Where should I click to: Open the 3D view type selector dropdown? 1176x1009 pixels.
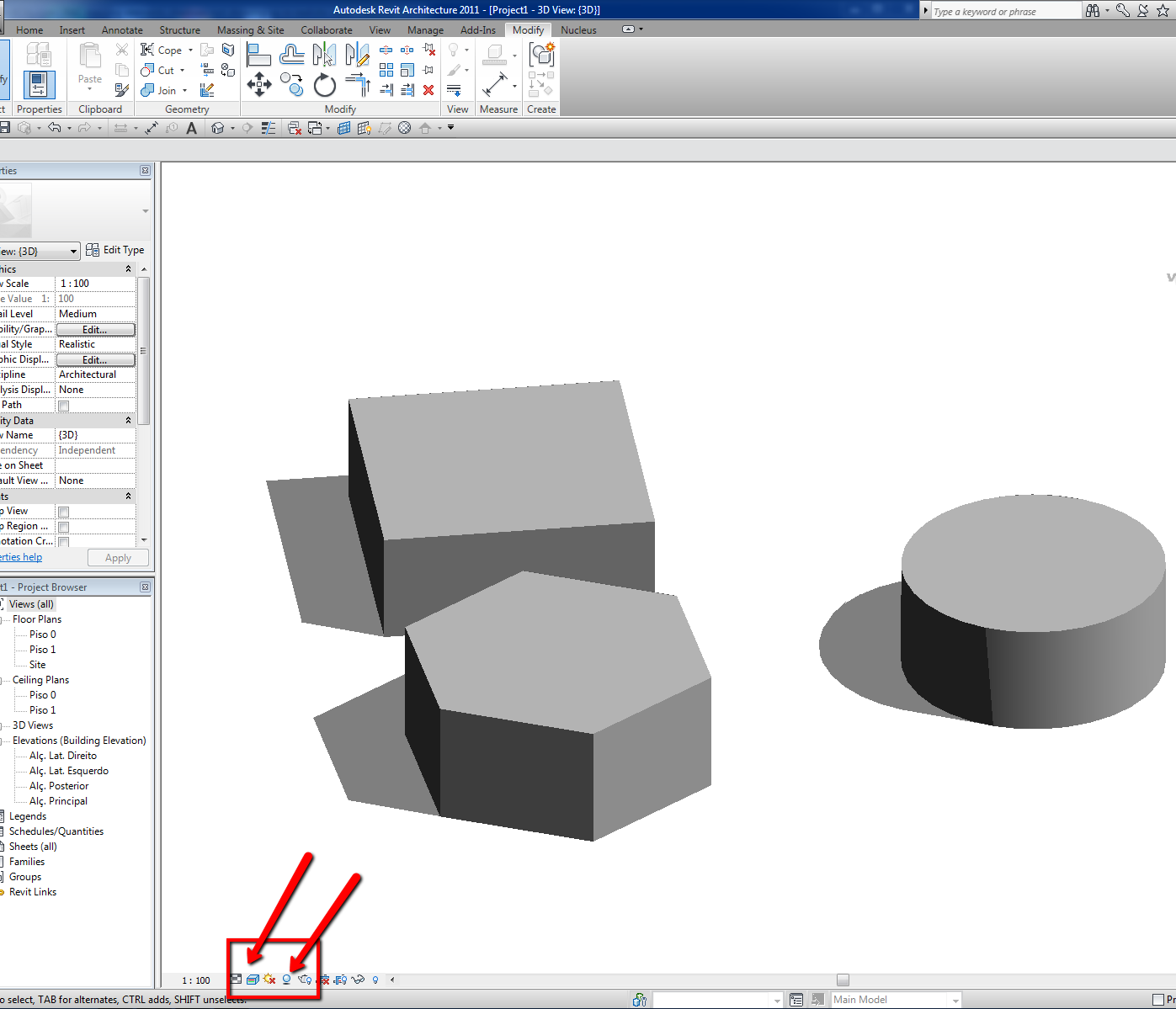73,251
